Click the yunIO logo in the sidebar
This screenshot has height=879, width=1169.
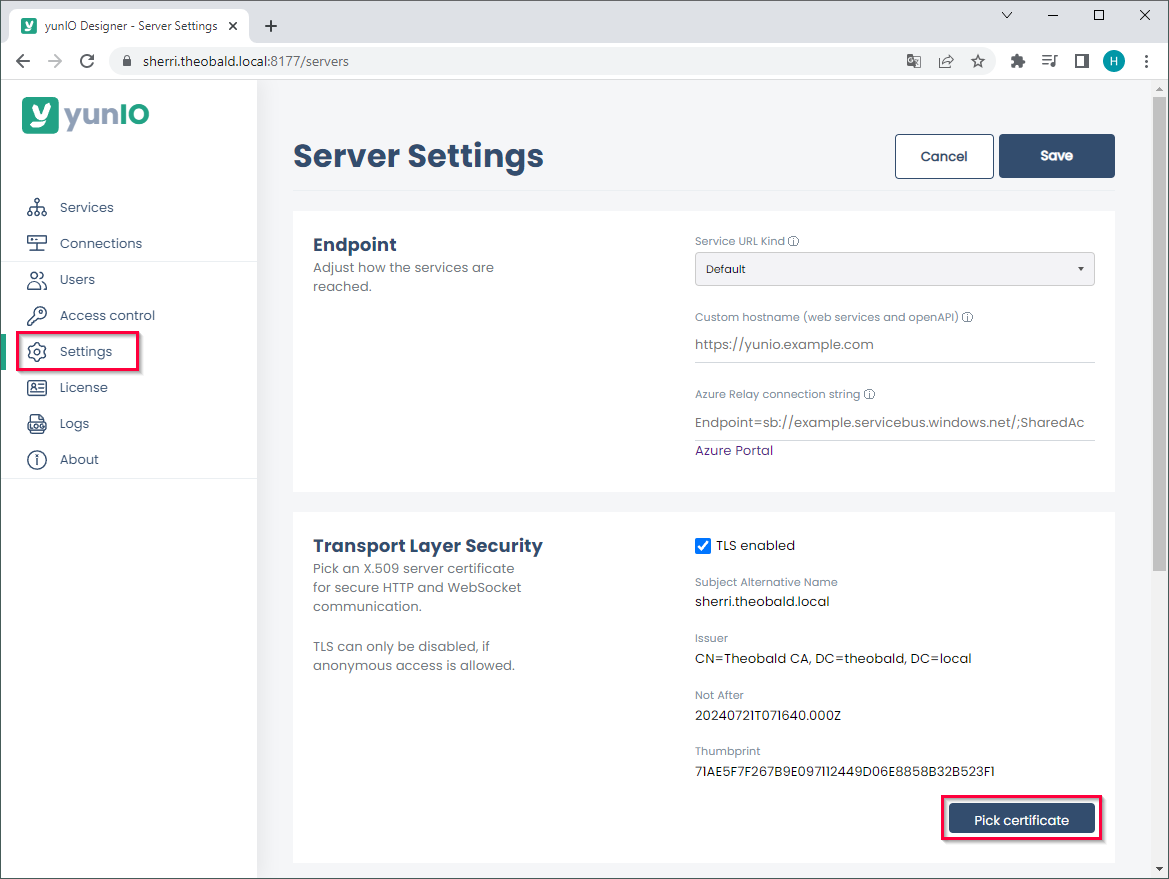pyautogui.click(x=85, y=116)
